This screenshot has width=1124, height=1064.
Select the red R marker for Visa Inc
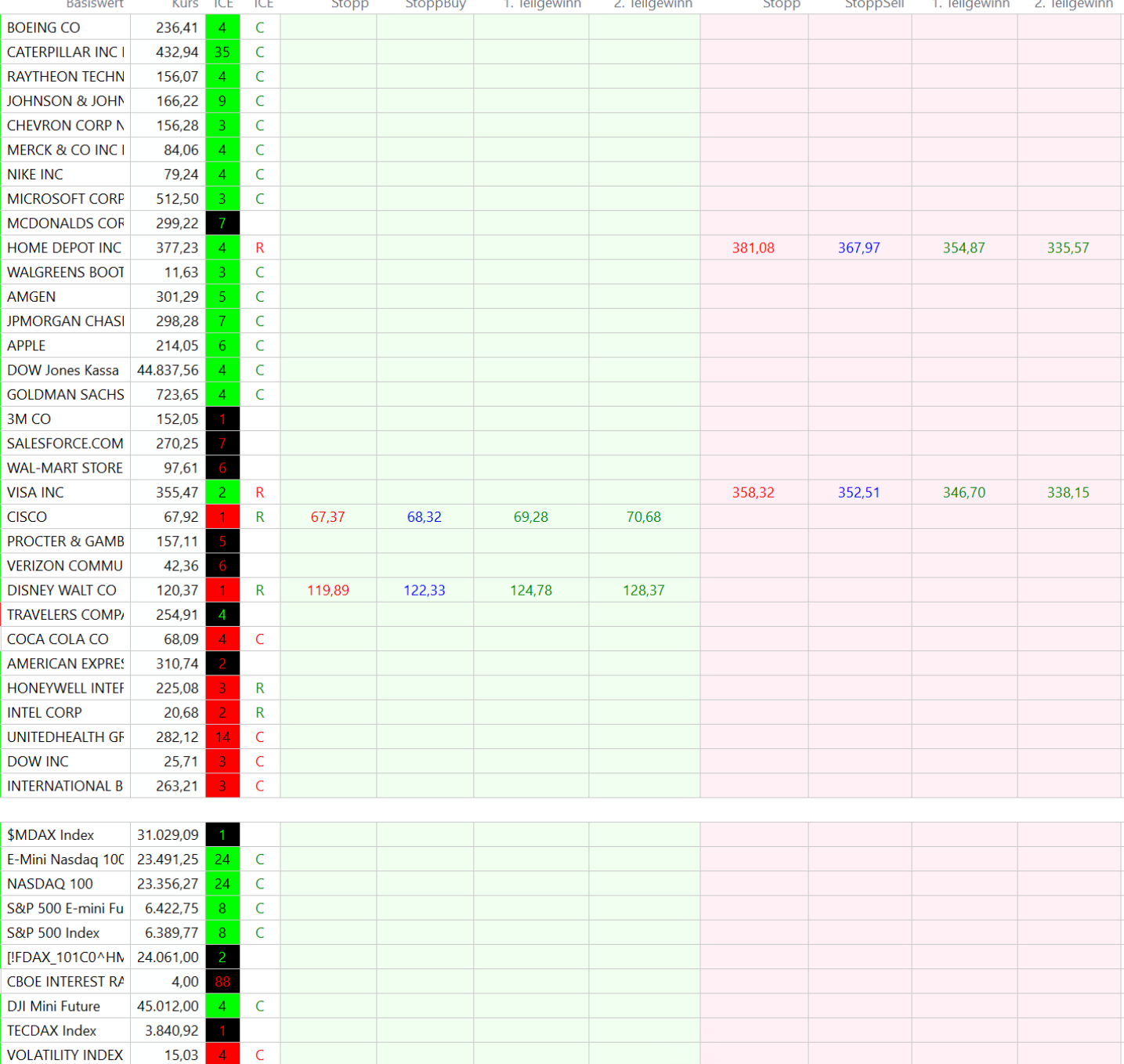[259, 492]
